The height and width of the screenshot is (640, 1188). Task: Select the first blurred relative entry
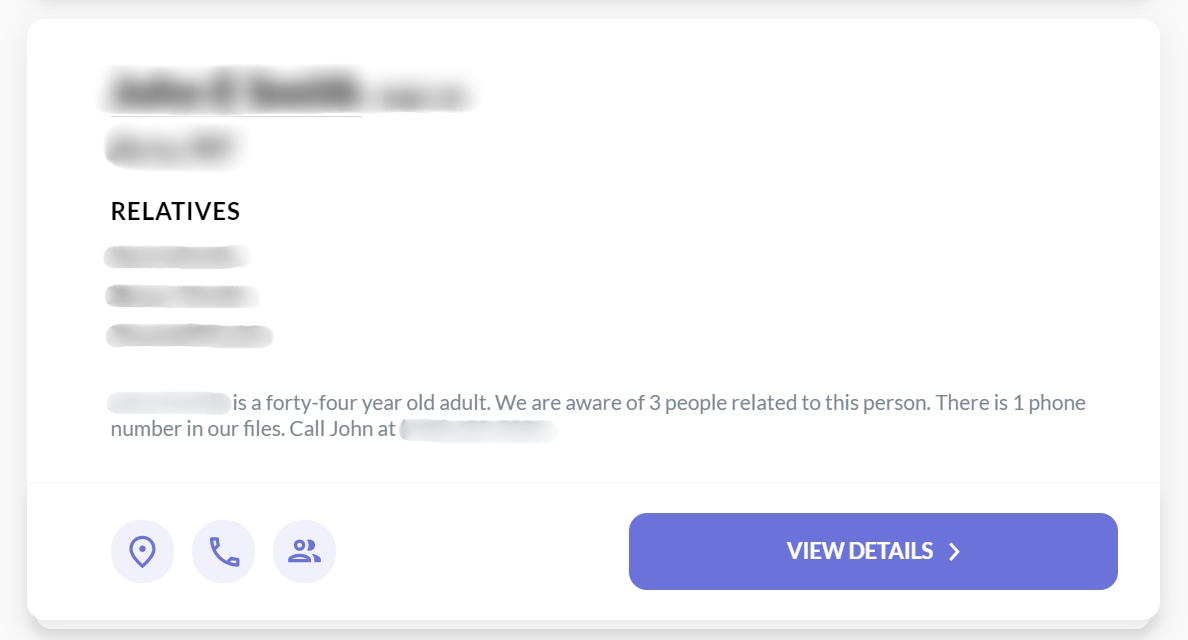pyautogui.click(x=177, y=257)
